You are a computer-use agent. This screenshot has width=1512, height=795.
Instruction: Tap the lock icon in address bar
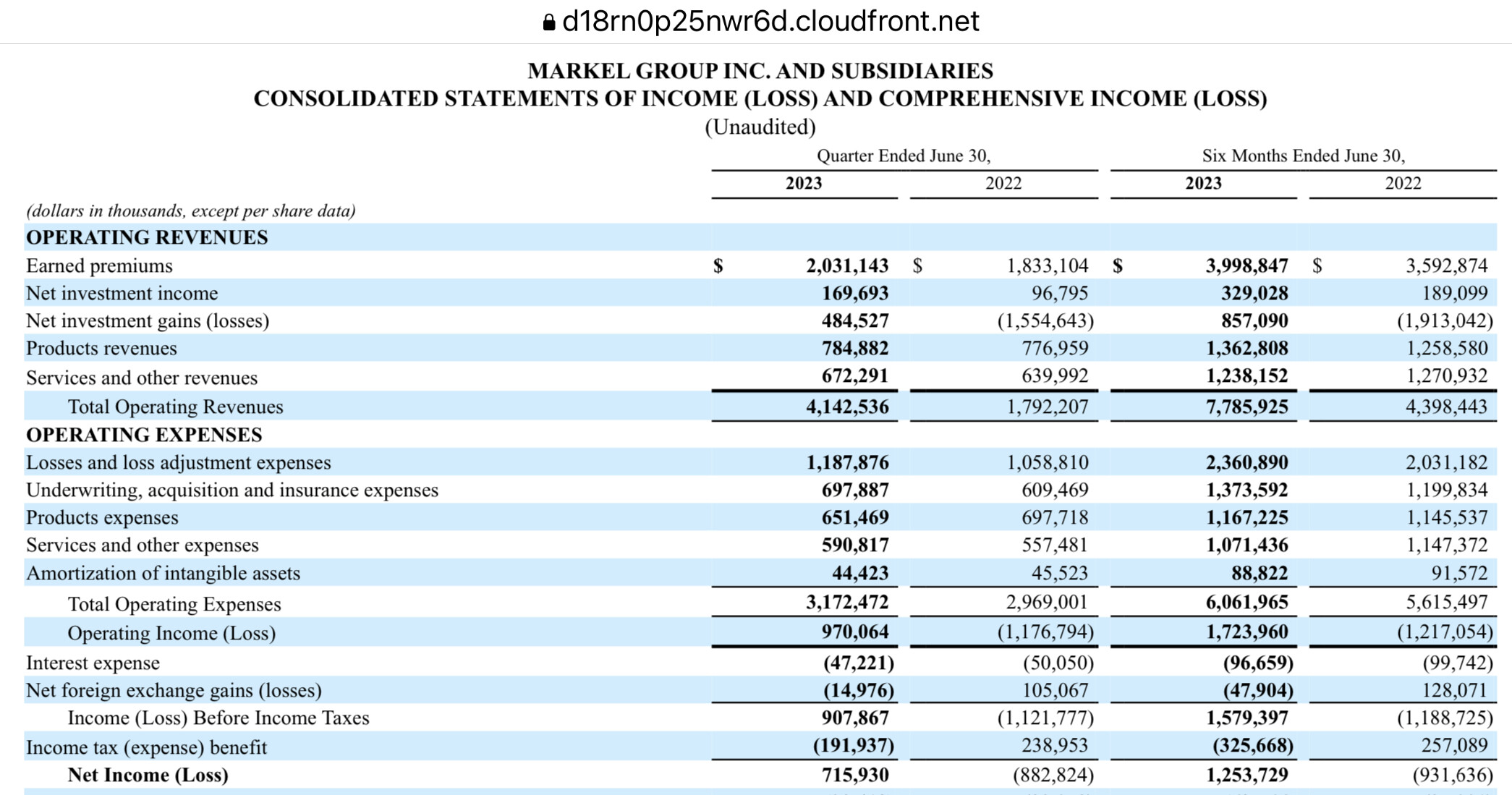[549, 22]
